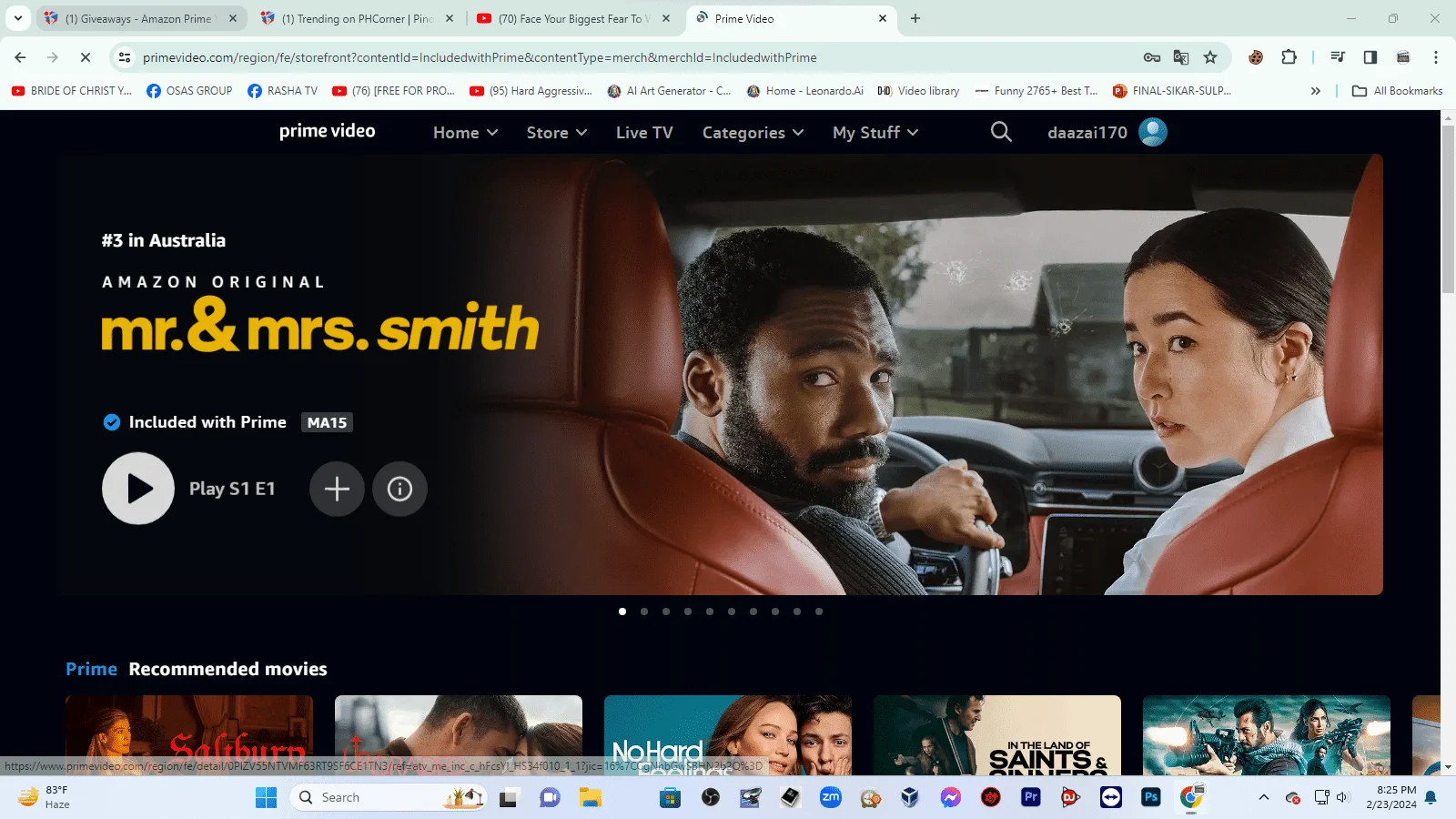Open RASHA TV bookmark
The width and height of the screenshot is (1456, 819).
click(x=282, y=91)
